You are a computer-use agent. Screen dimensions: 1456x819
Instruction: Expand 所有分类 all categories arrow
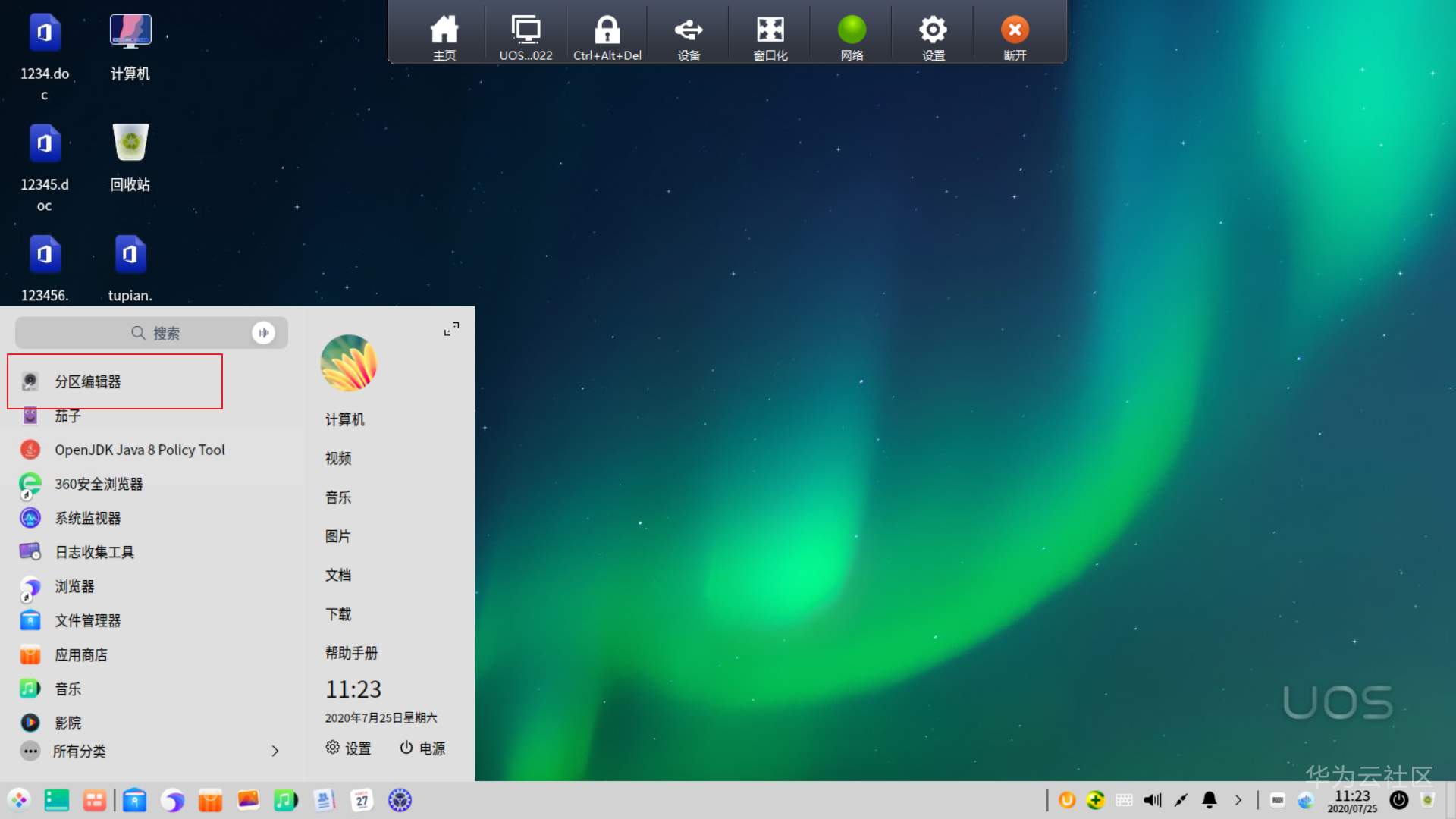click(275, 751)
